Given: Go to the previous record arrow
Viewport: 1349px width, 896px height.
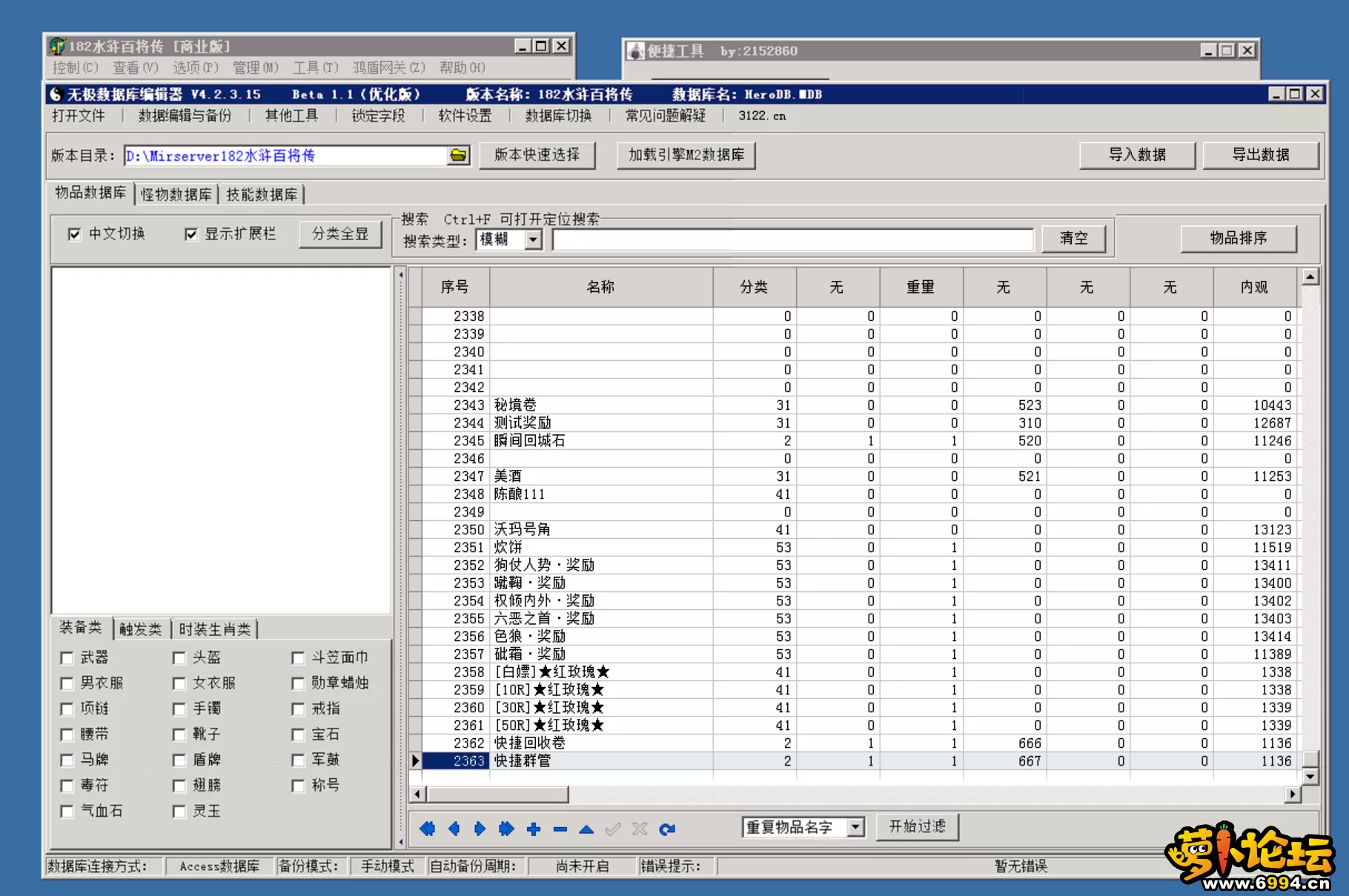Looking at the screenshot, I should (454, 829).
